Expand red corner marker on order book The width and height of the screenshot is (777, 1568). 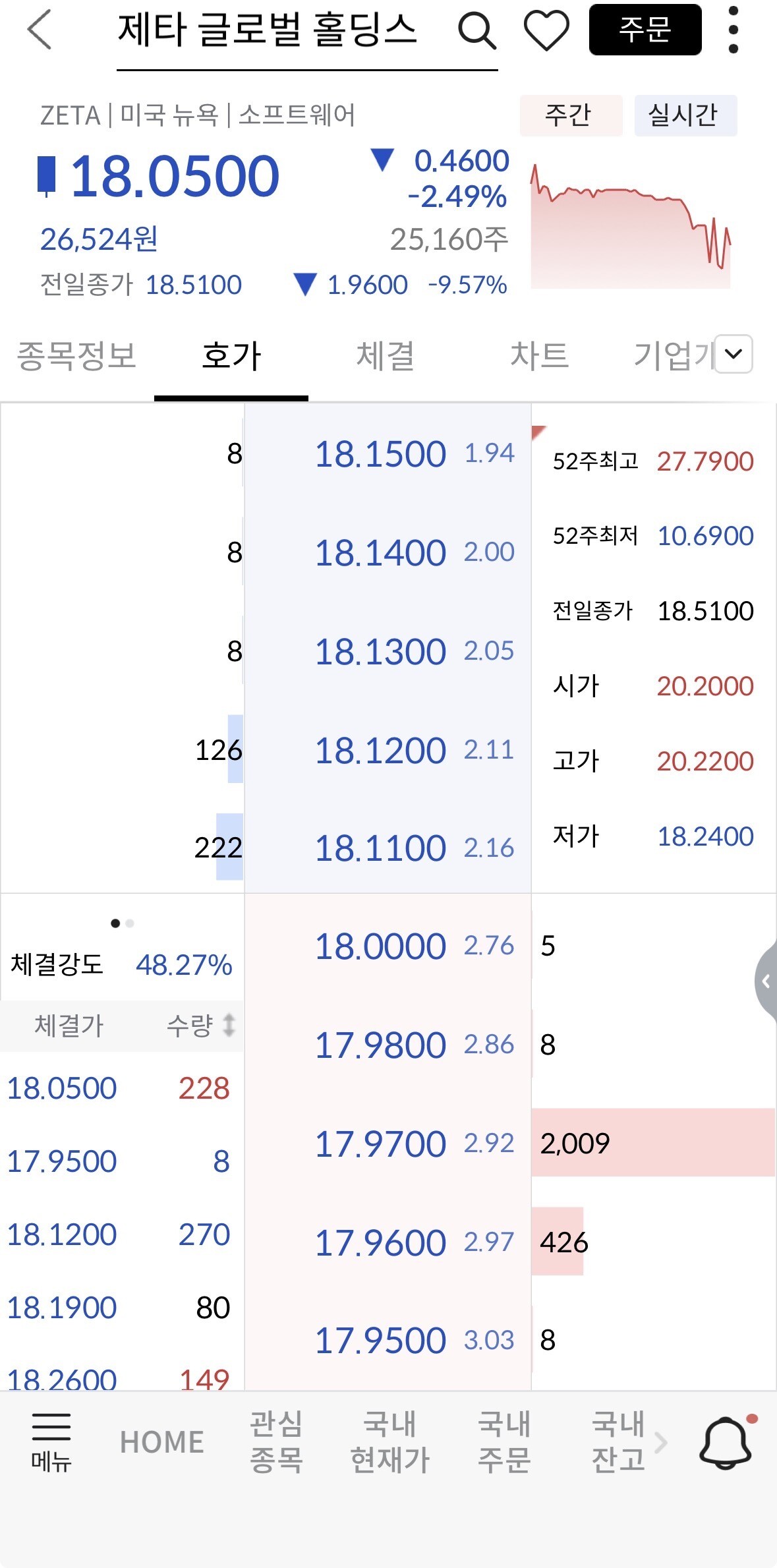click(538, 431)
